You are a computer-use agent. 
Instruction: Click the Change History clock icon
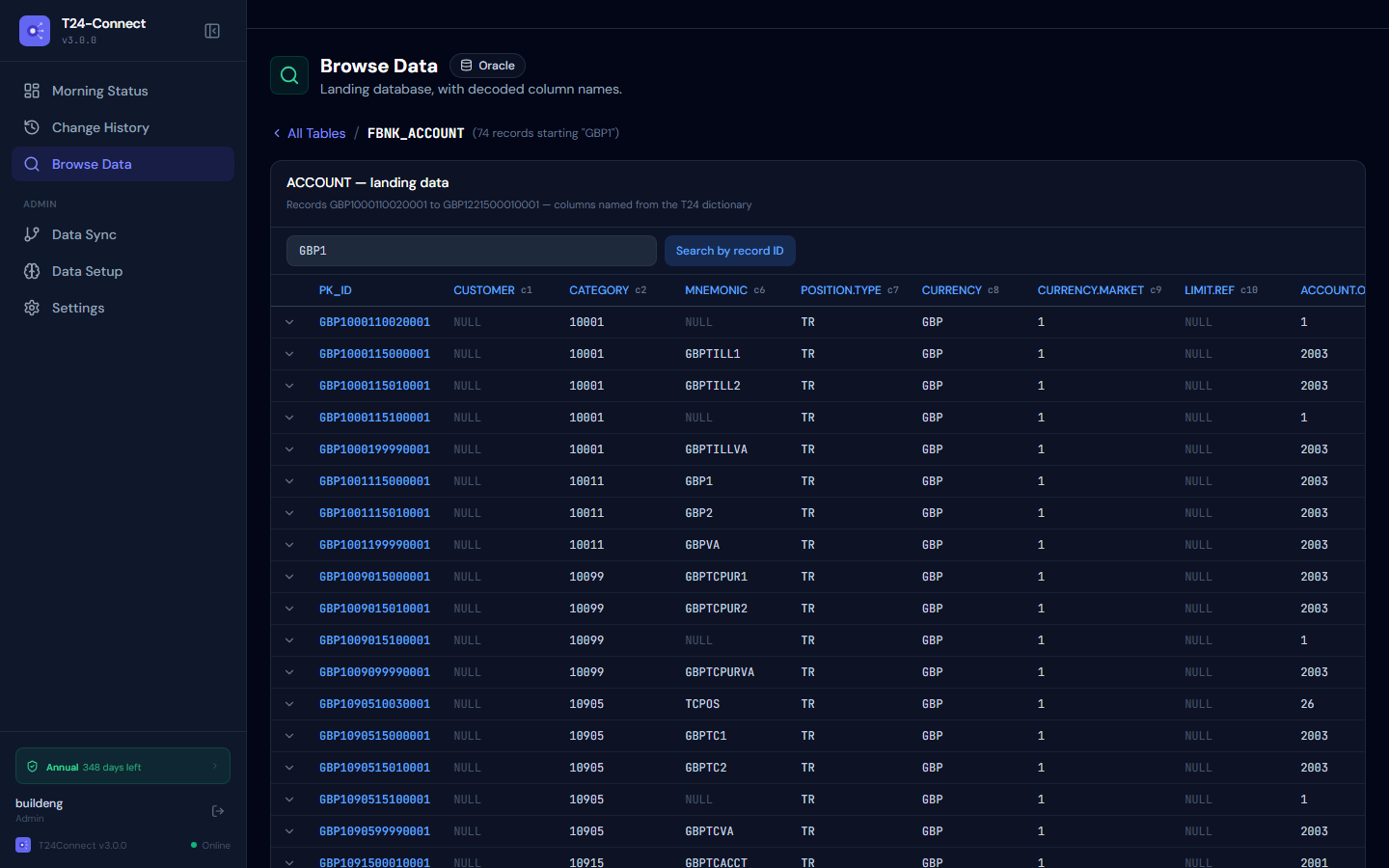[32, 127]
